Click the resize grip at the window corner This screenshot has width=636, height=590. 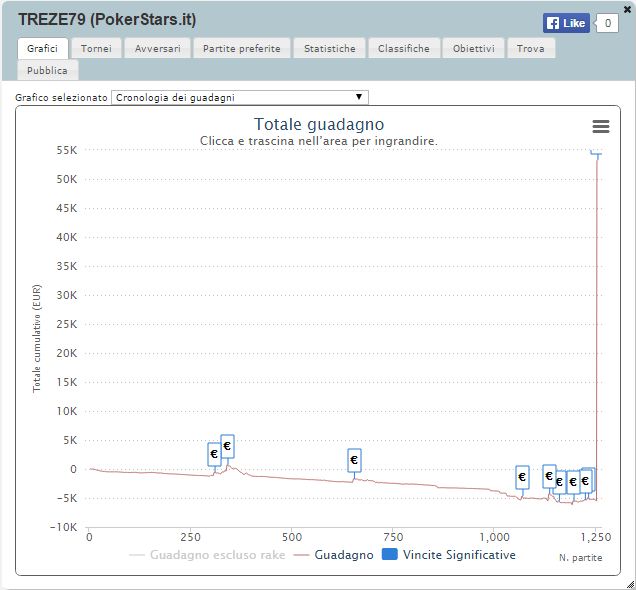click(630, 585)
